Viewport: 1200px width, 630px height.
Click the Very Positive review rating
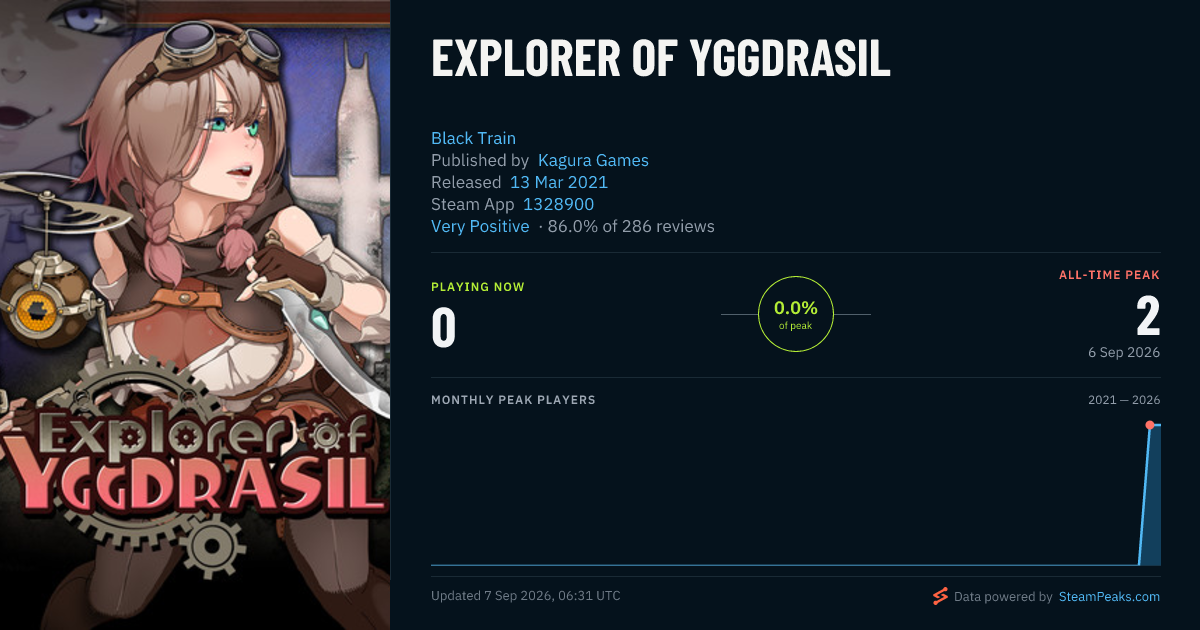tap(480, 226)
